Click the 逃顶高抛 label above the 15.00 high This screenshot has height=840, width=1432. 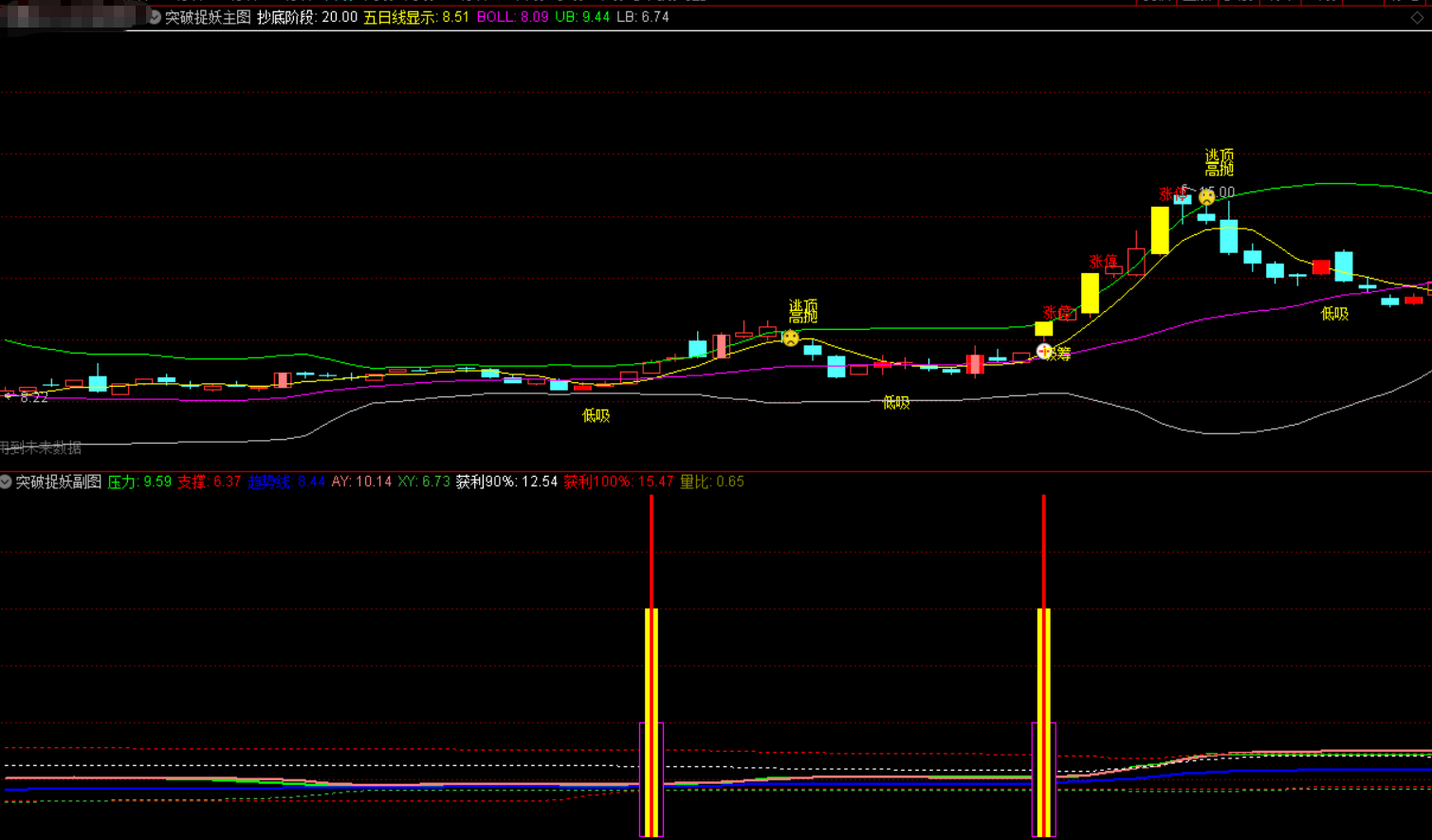click(x=1220, y=162)
